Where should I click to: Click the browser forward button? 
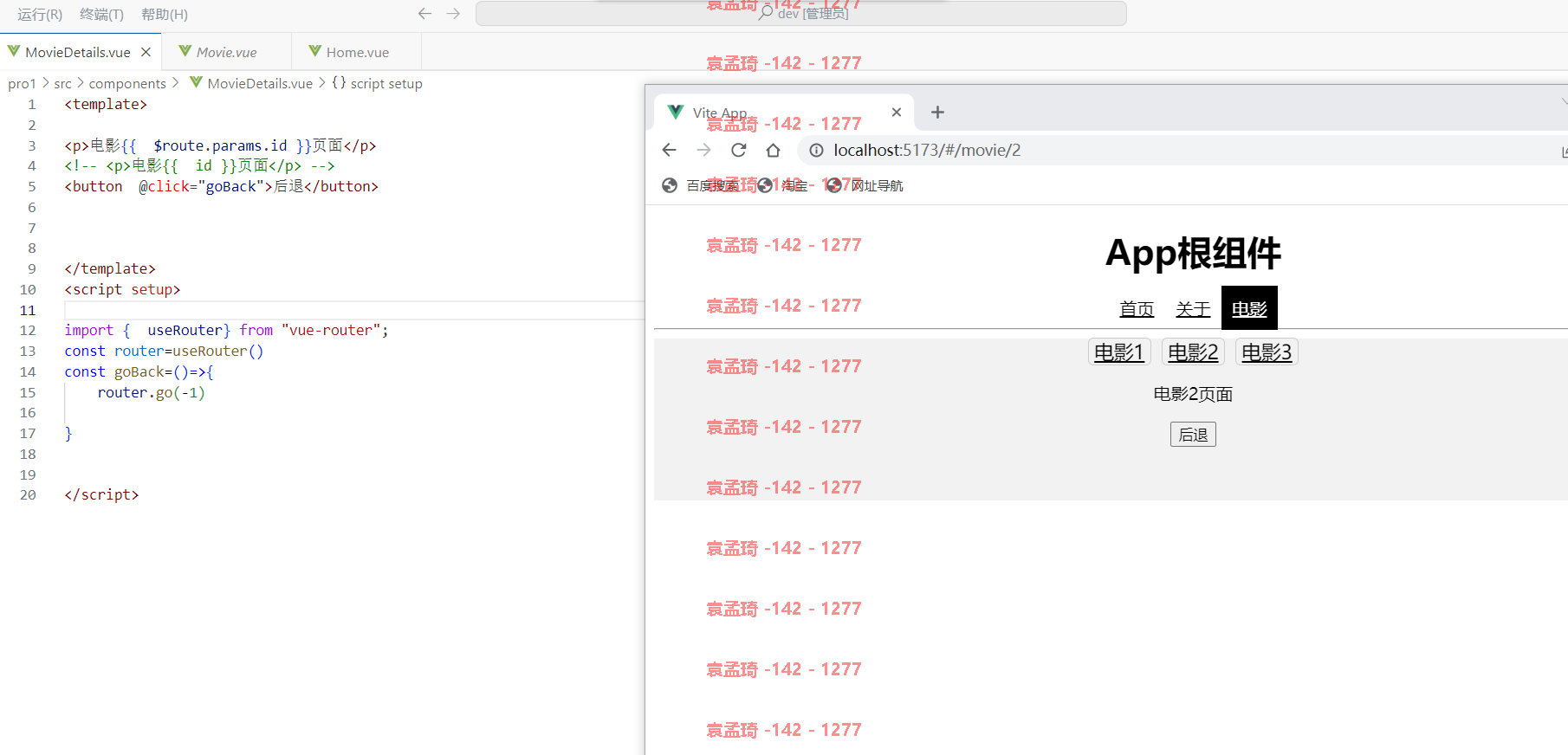[703, 150]
